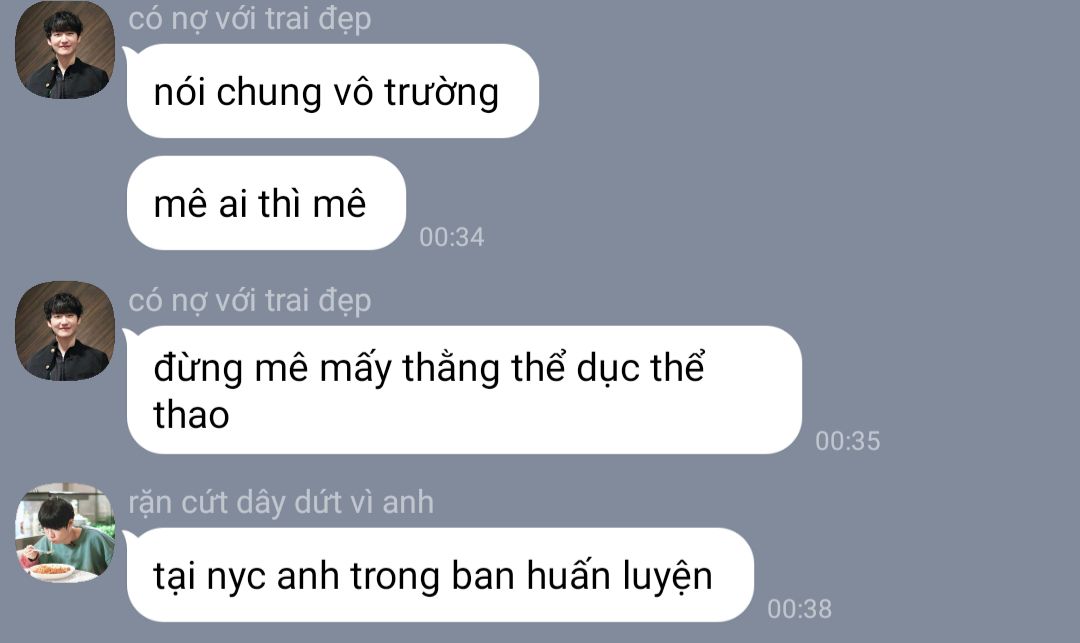Click the 00:34 timestamp

click(x=452, y=238)
